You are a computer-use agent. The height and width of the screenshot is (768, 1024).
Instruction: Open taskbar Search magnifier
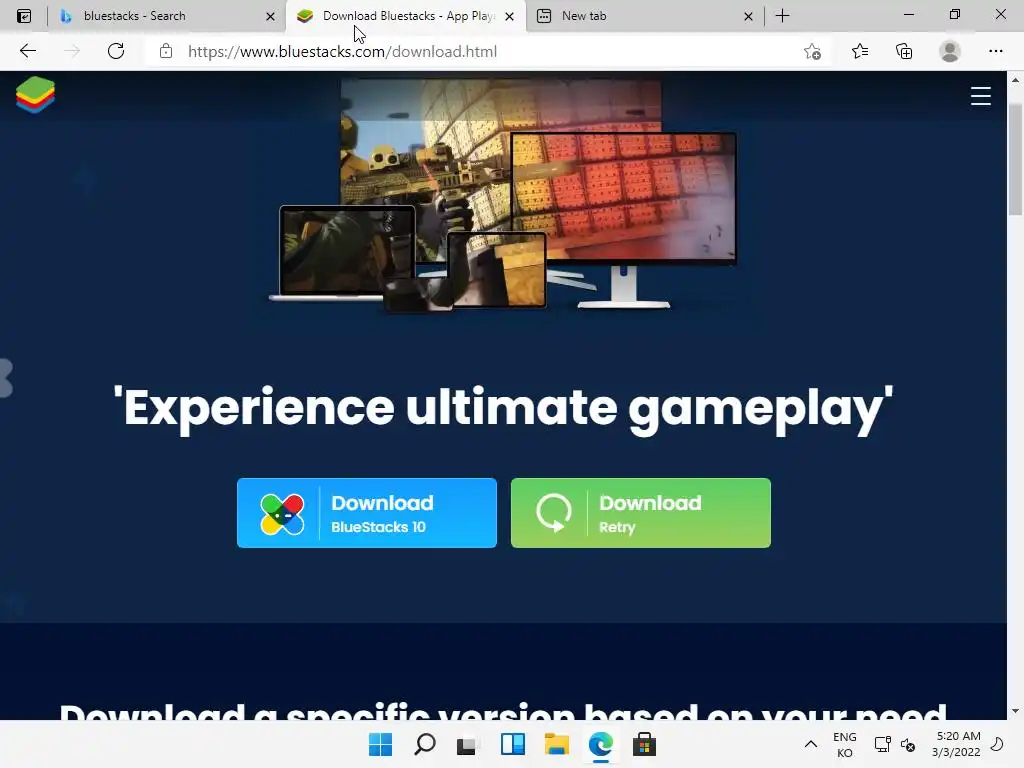coord(424,744)
